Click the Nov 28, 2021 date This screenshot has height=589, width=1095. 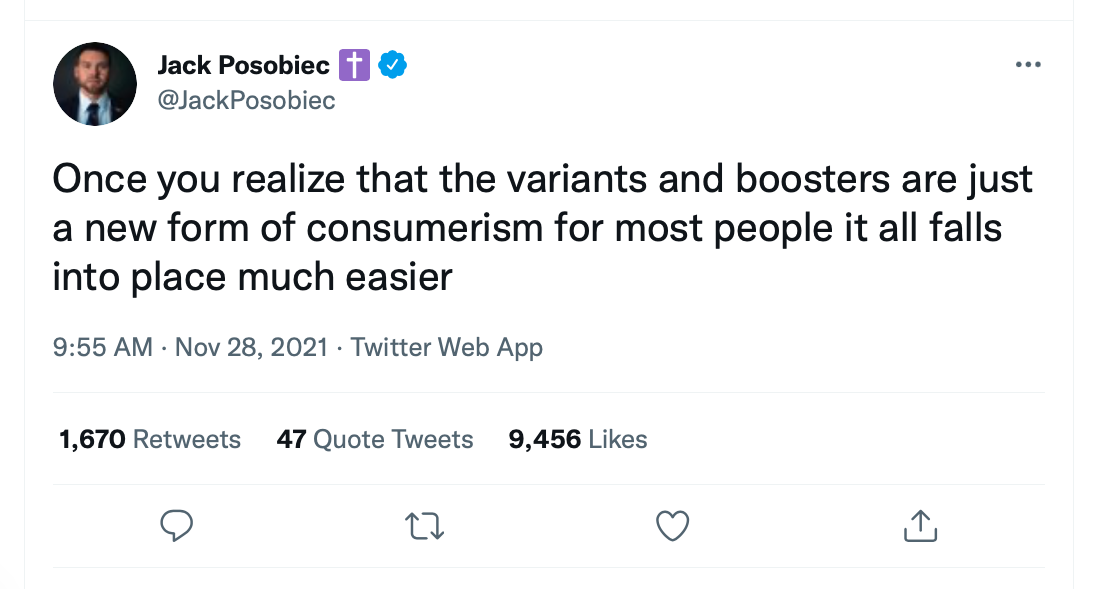(251, 348)
